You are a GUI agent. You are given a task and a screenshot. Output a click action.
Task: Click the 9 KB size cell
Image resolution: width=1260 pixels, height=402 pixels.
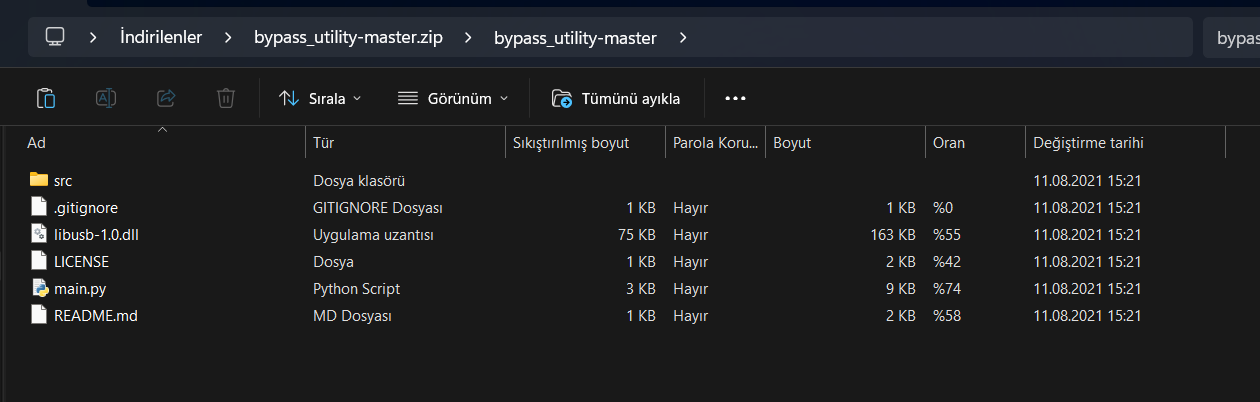pos(901,289)
